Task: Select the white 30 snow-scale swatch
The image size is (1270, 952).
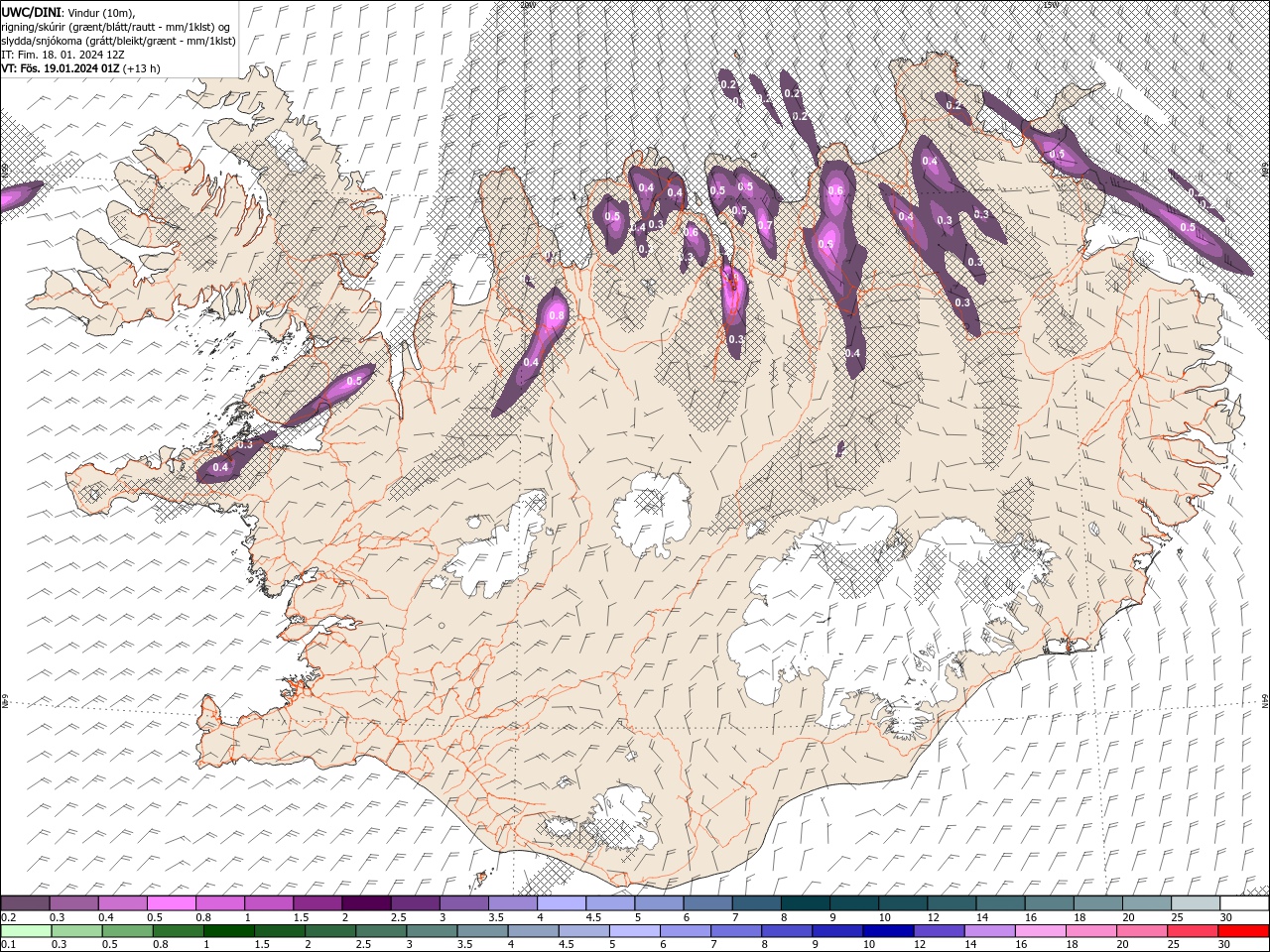Action: tap(1245, 903)
